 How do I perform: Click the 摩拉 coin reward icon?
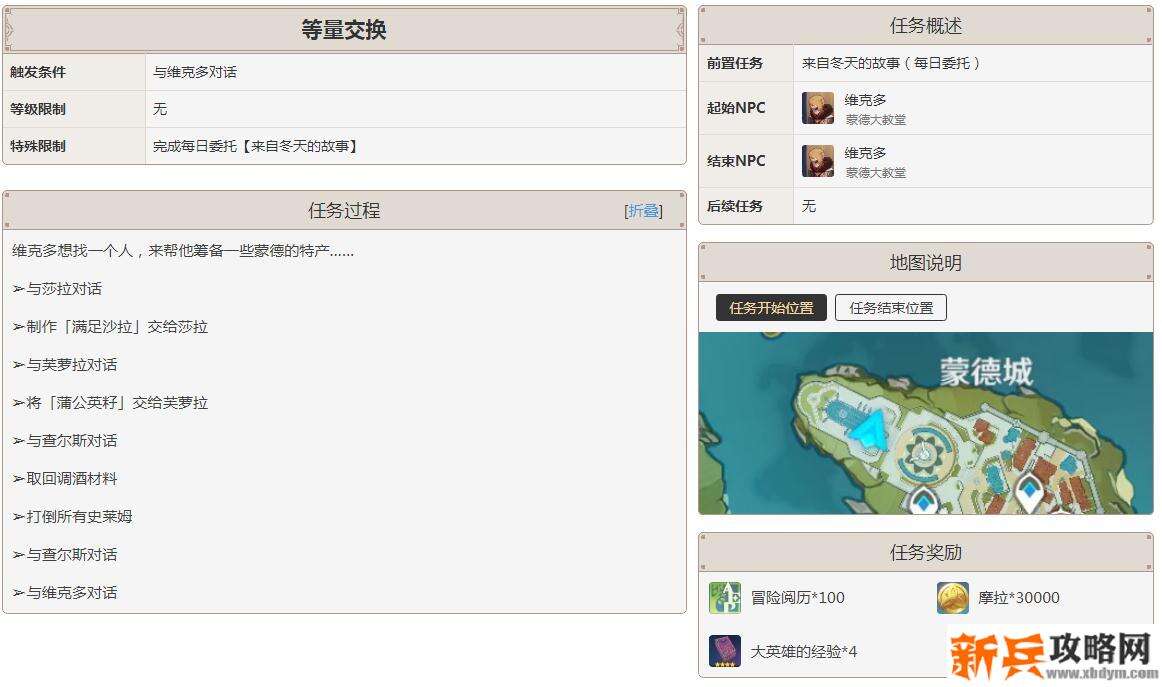pyautogui.click(x=953, y=597)
